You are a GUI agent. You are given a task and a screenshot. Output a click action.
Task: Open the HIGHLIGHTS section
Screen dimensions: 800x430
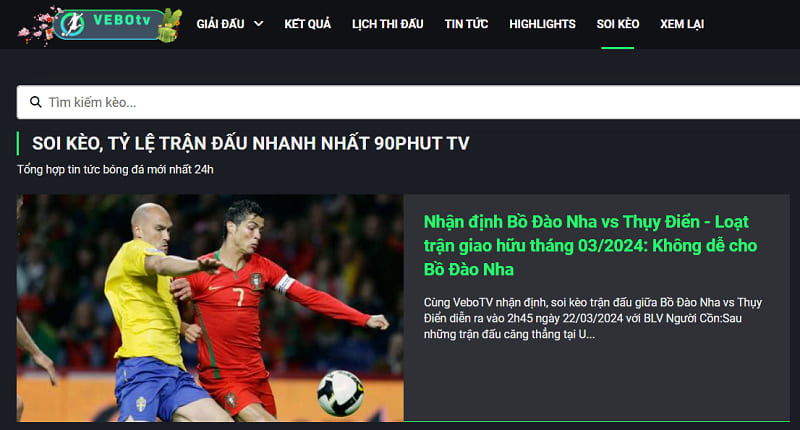(x=542, y=24)
